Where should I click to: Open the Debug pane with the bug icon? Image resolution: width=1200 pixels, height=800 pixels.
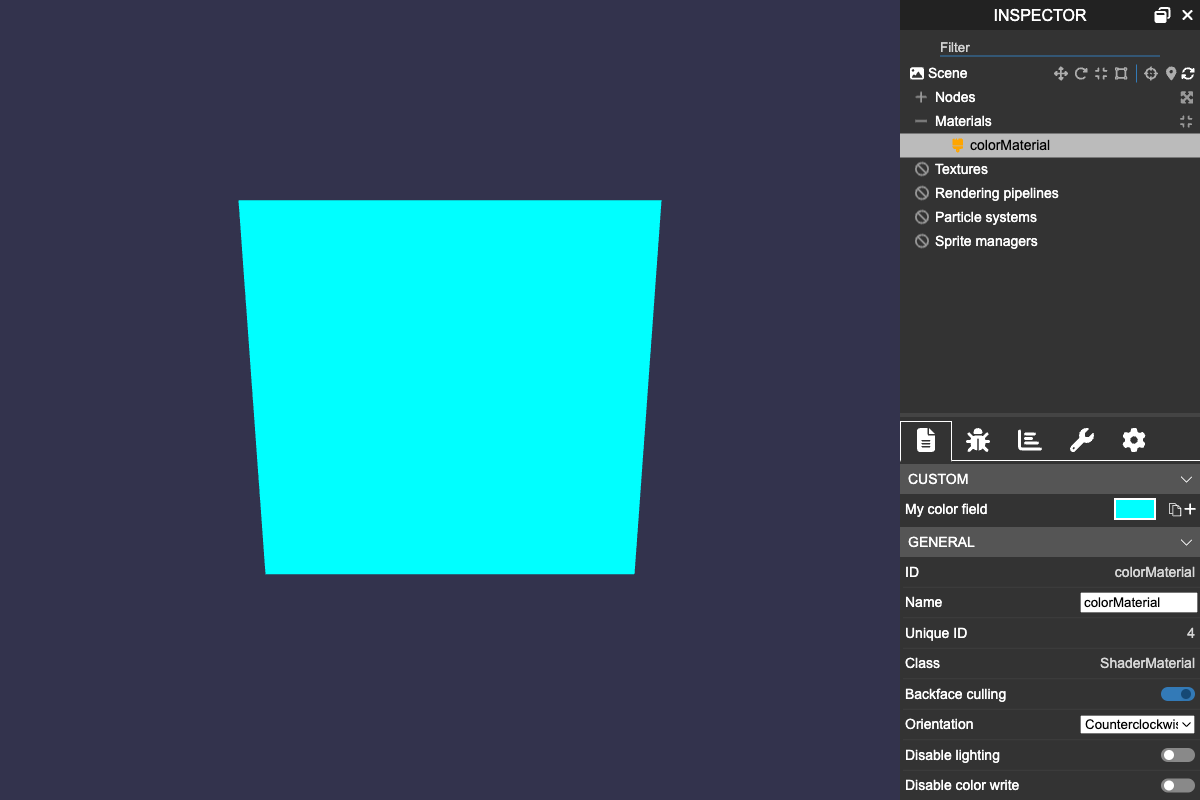pyautogui.click(x=977, y=440)
